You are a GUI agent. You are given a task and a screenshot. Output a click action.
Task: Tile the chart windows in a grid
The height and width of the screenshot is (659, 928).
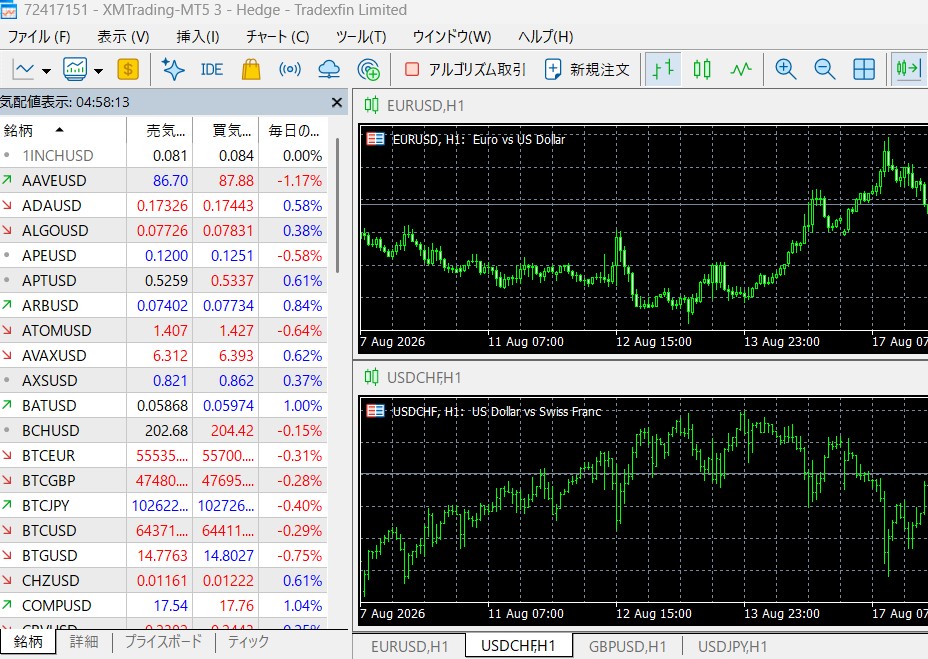[864, 70]
